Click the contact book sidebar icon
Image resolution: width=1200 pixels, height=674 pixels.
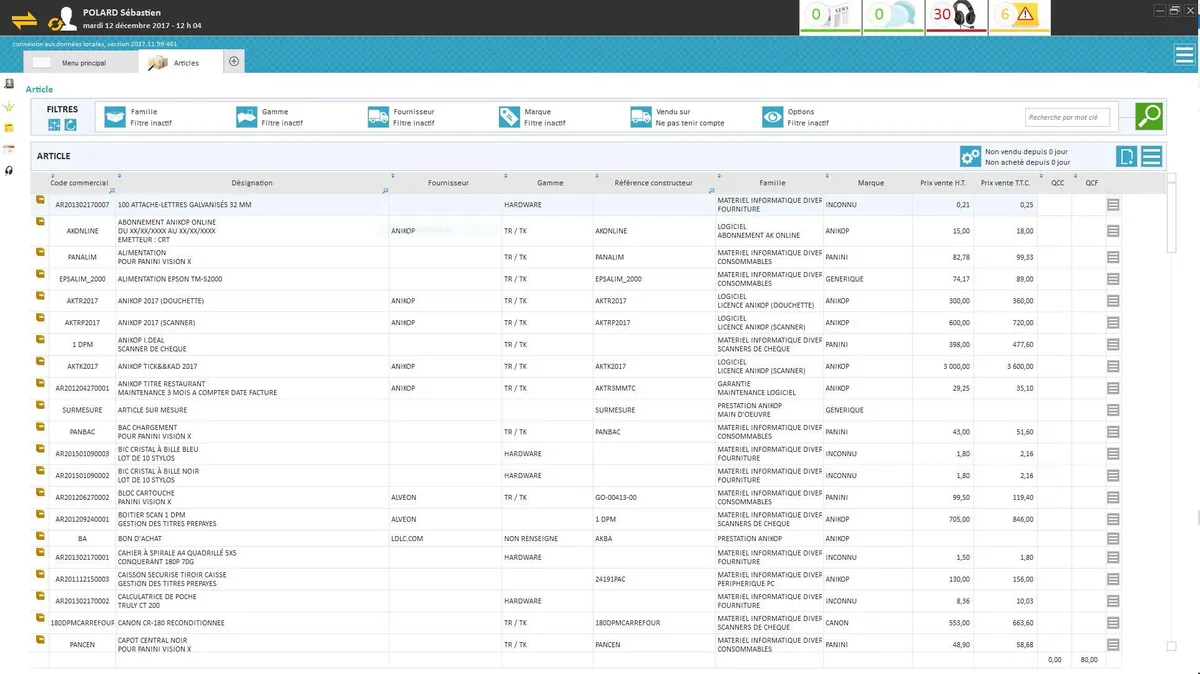point(9,83)
